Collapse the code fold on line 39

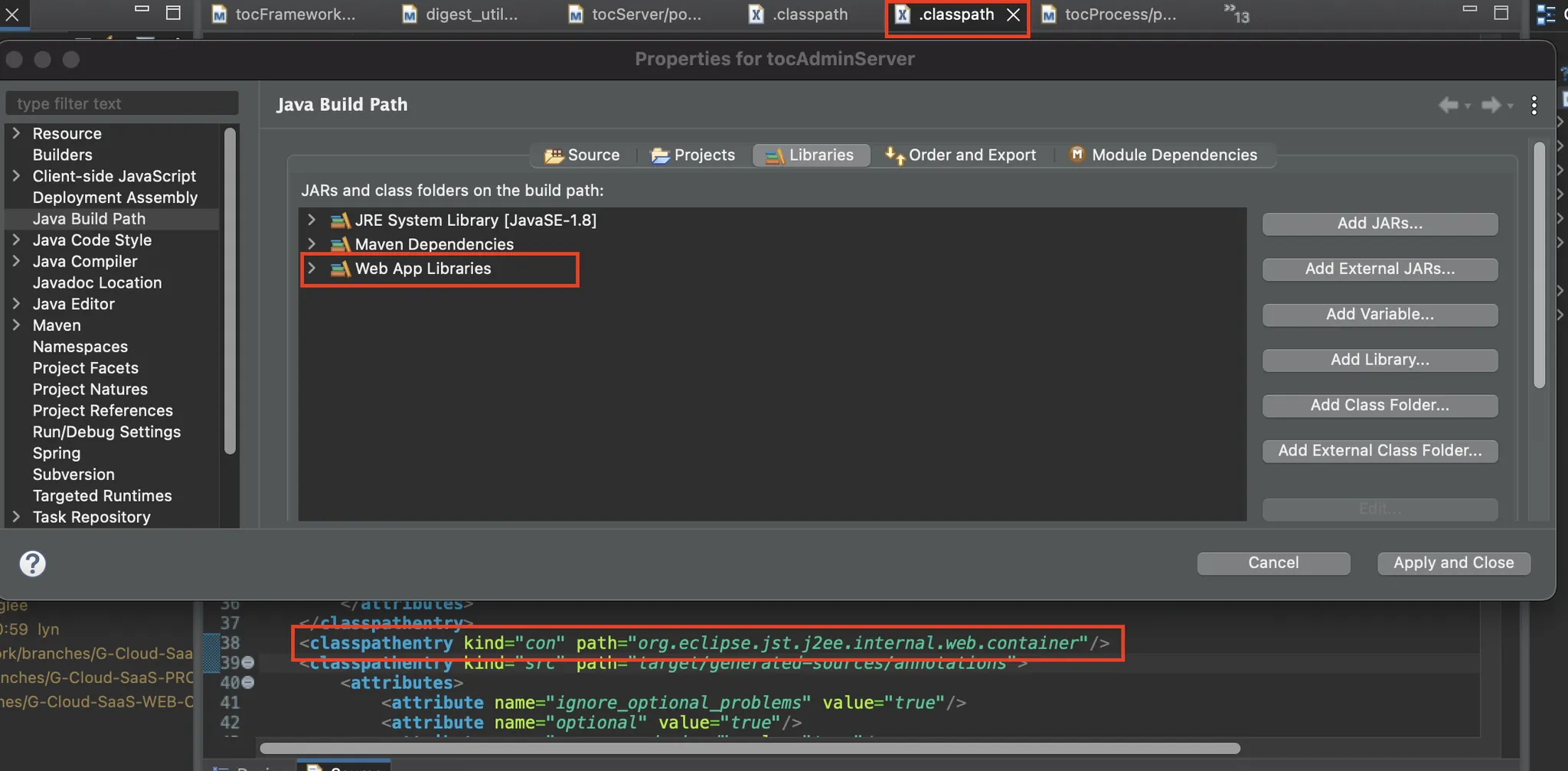(248, 662)
